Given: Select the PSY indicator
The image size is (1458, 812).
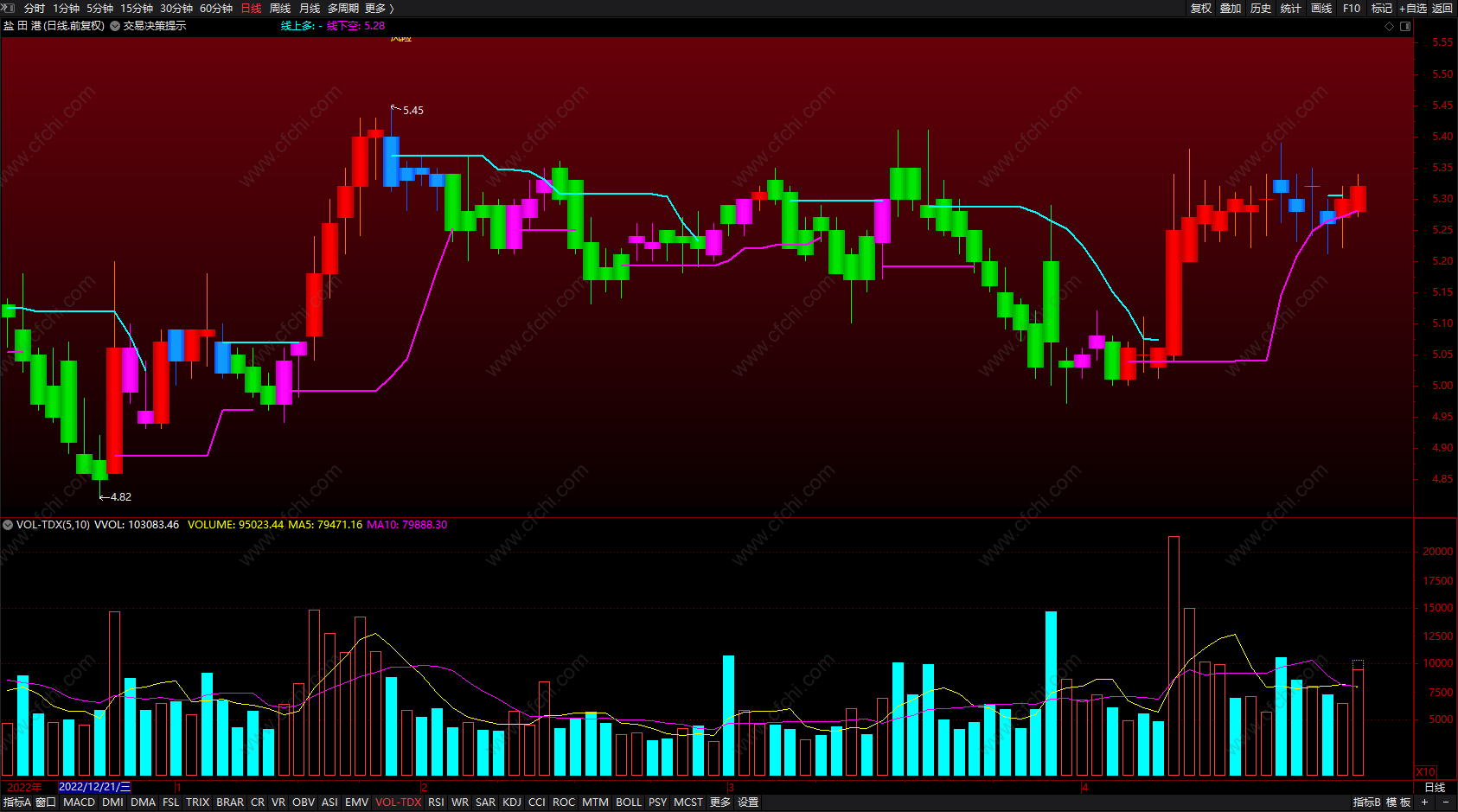Looking at the screenshot, I should tap(658, 802).
